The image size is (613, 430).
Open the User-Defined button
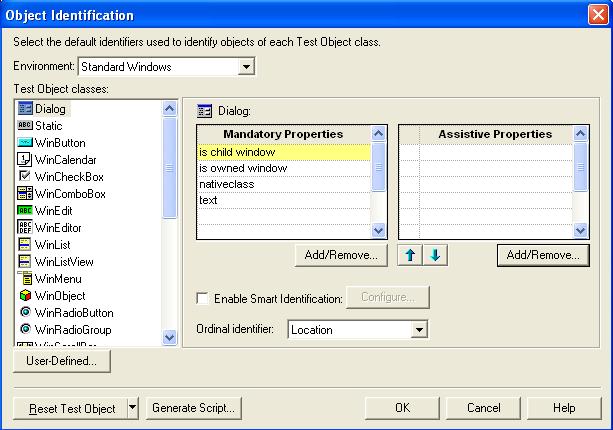click(62, 361)
